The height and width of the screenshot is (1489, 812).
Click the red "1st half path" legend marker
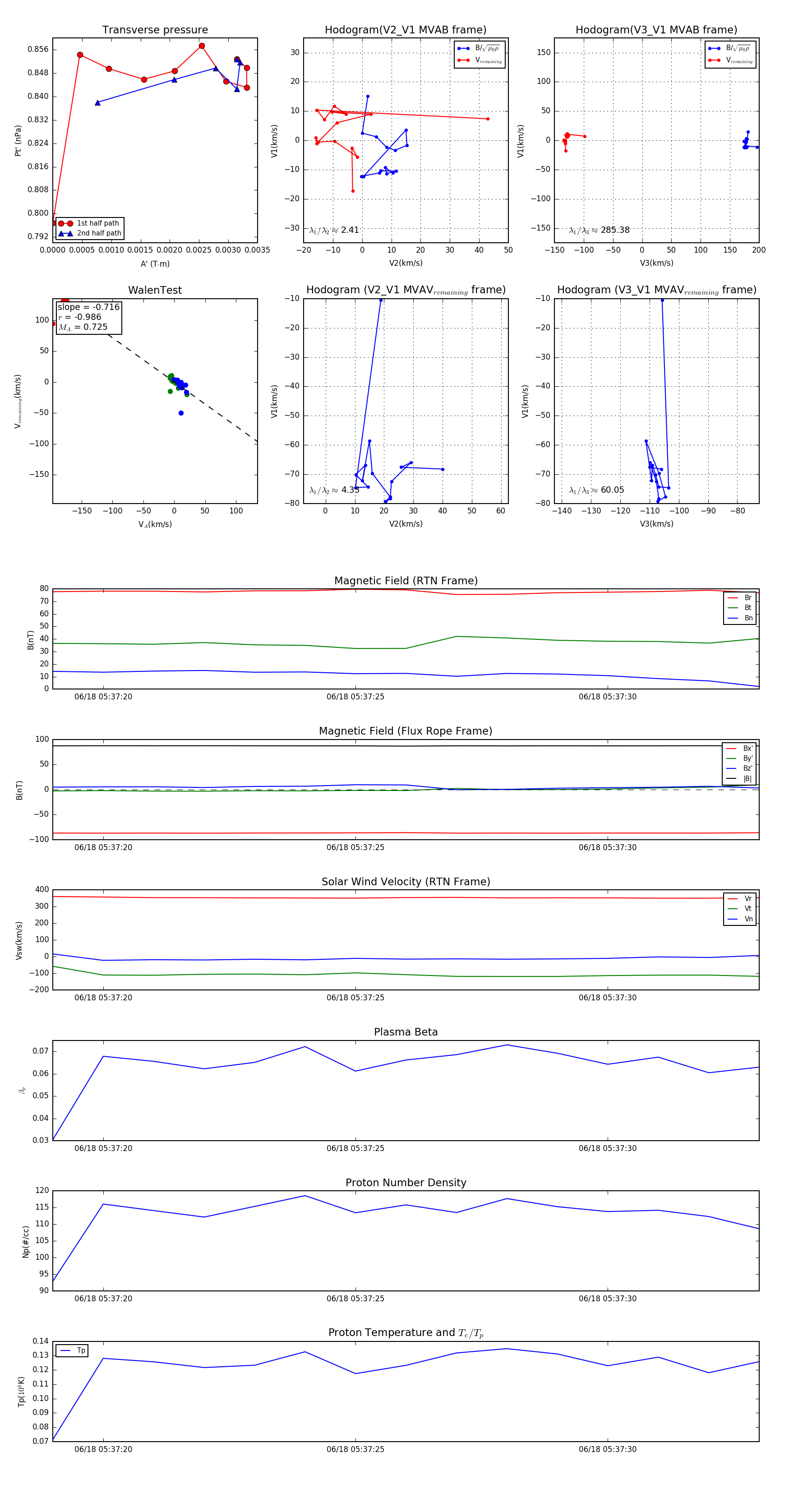tap(65, 223)
